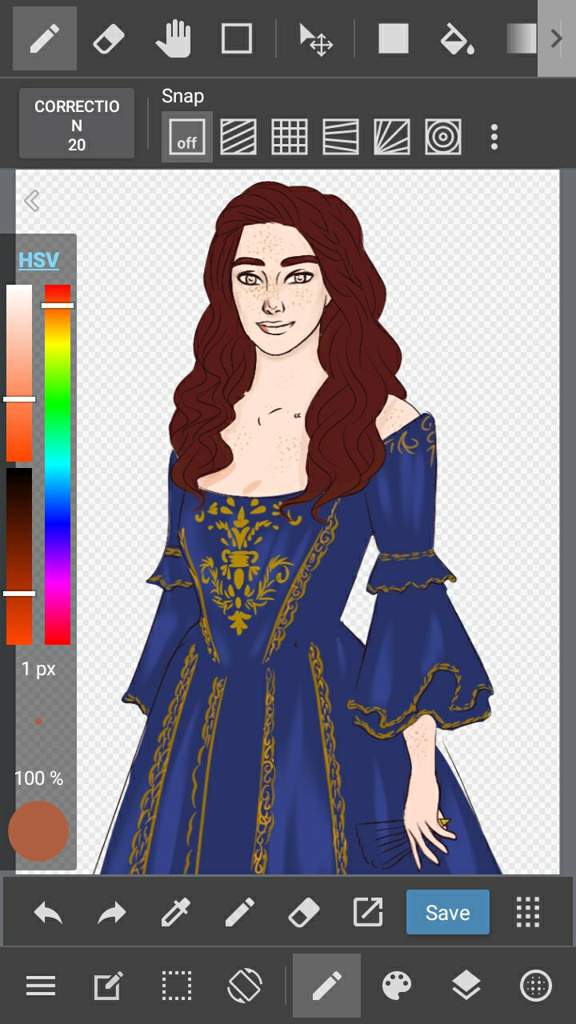Enable the grid snap guide
The image size is (576, 1024).
[289, 136]
